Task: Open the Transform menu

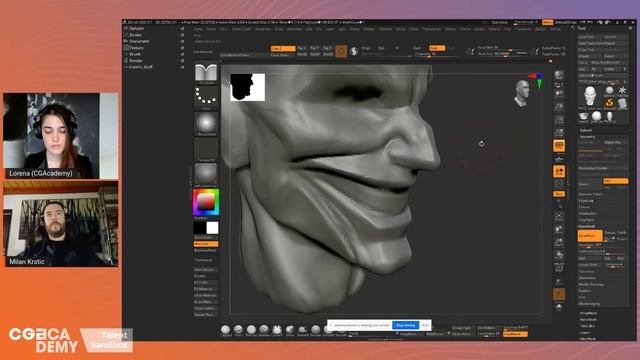Action: 523,29
